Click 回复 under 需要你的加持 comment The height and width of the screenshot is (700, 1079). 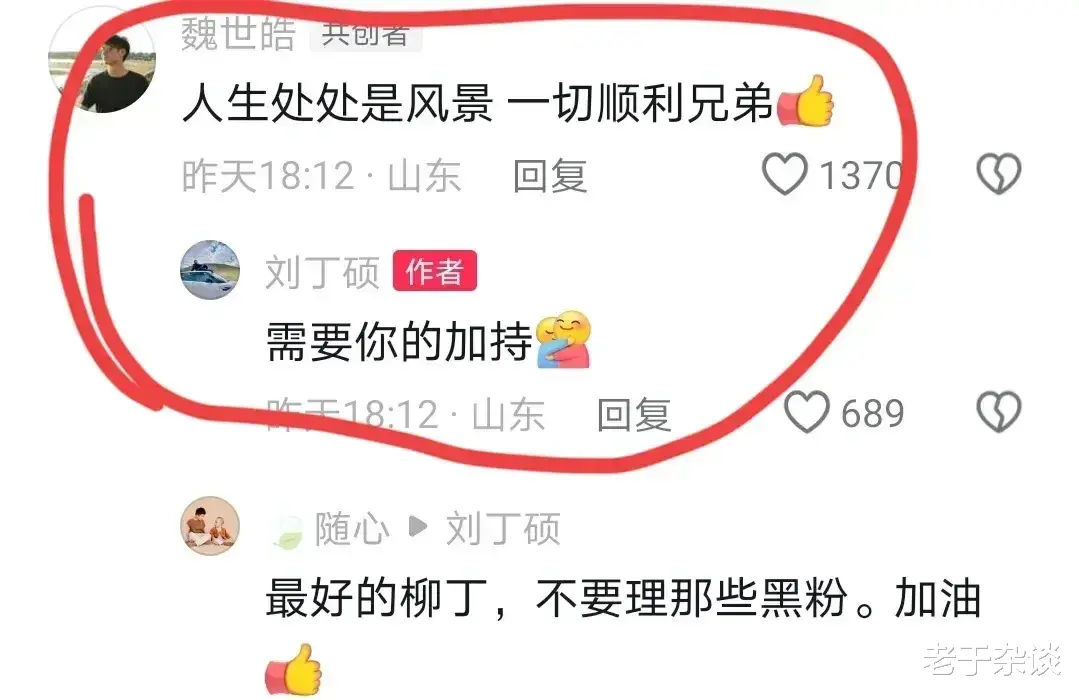(634, 414)
